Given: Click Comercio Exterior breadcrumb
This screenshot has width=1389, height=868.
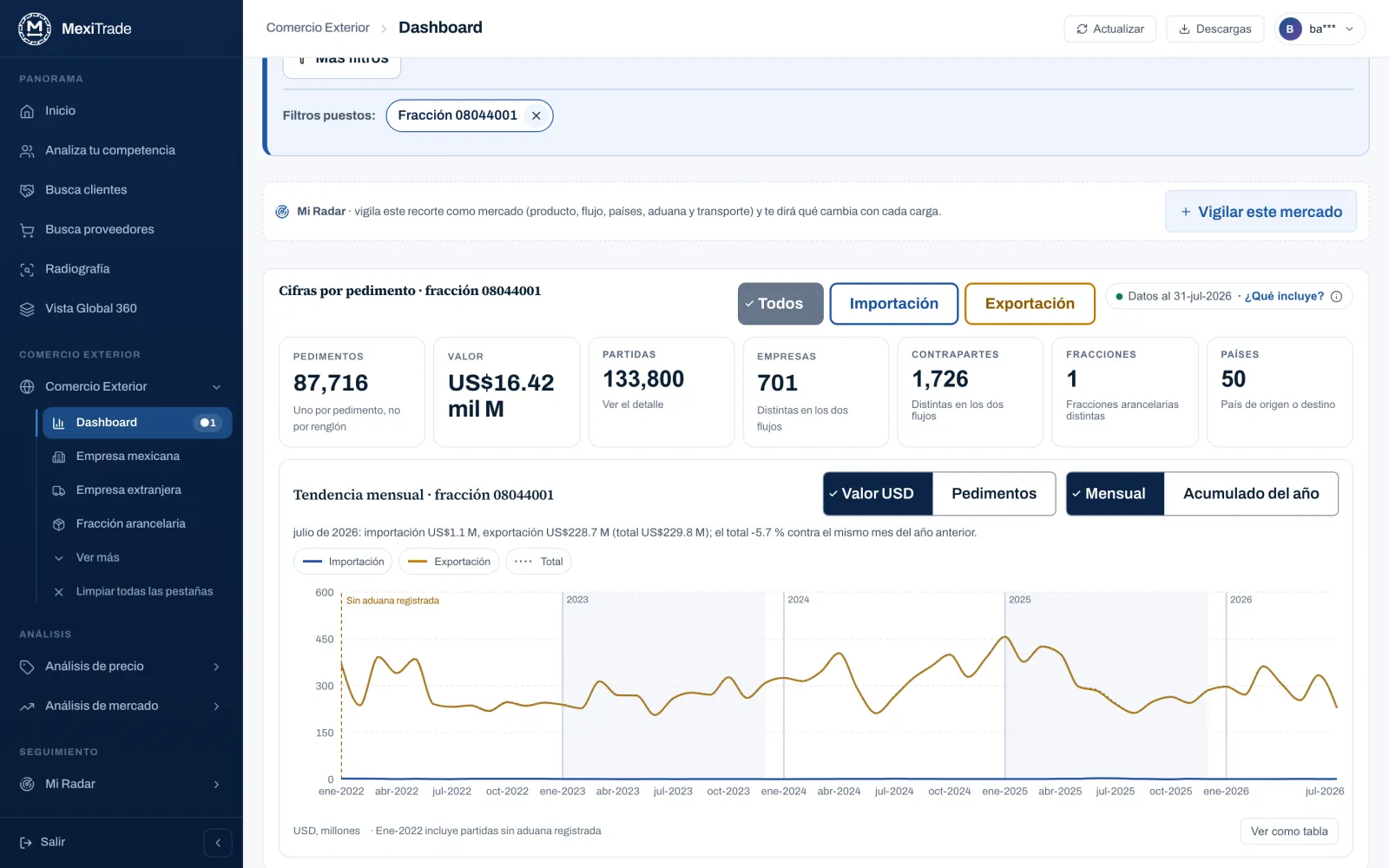Looking at the screenshot, I should point(318,28).
